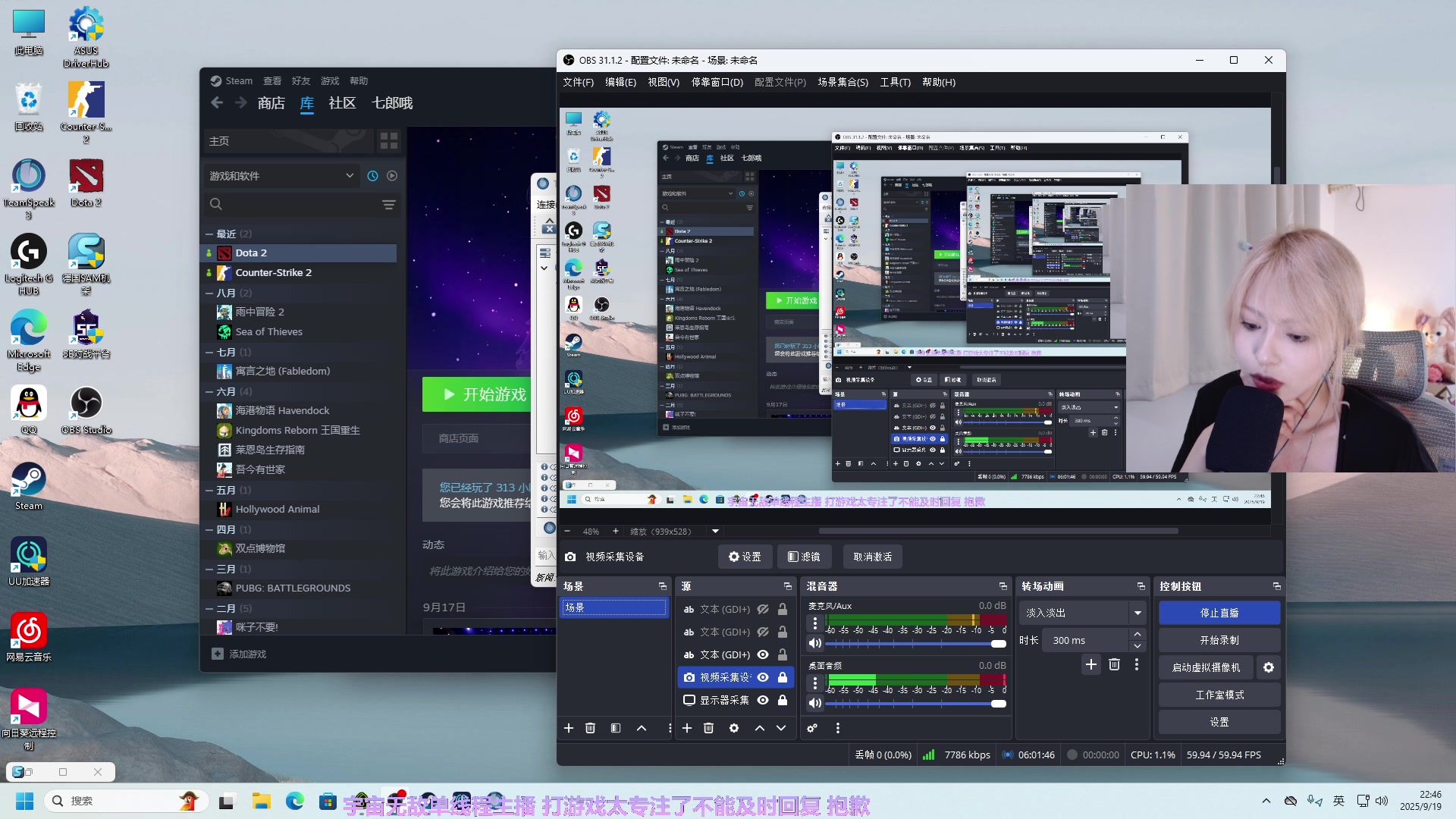Viewport: 1456px width, 819px height.
Task: Open advanced audio properties gears icon
Action: [x=812, y=728]
